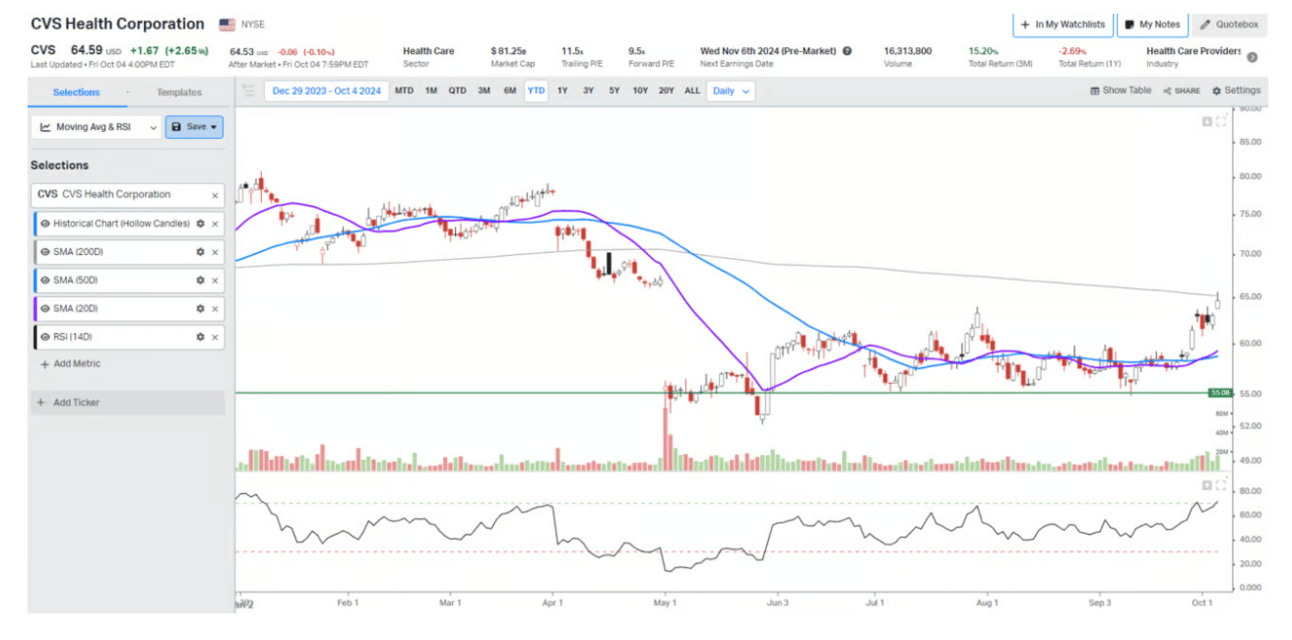This screenshot has width=1292, height=640.
Task: Click the SHARE button
Action: tap(1182, 91)
